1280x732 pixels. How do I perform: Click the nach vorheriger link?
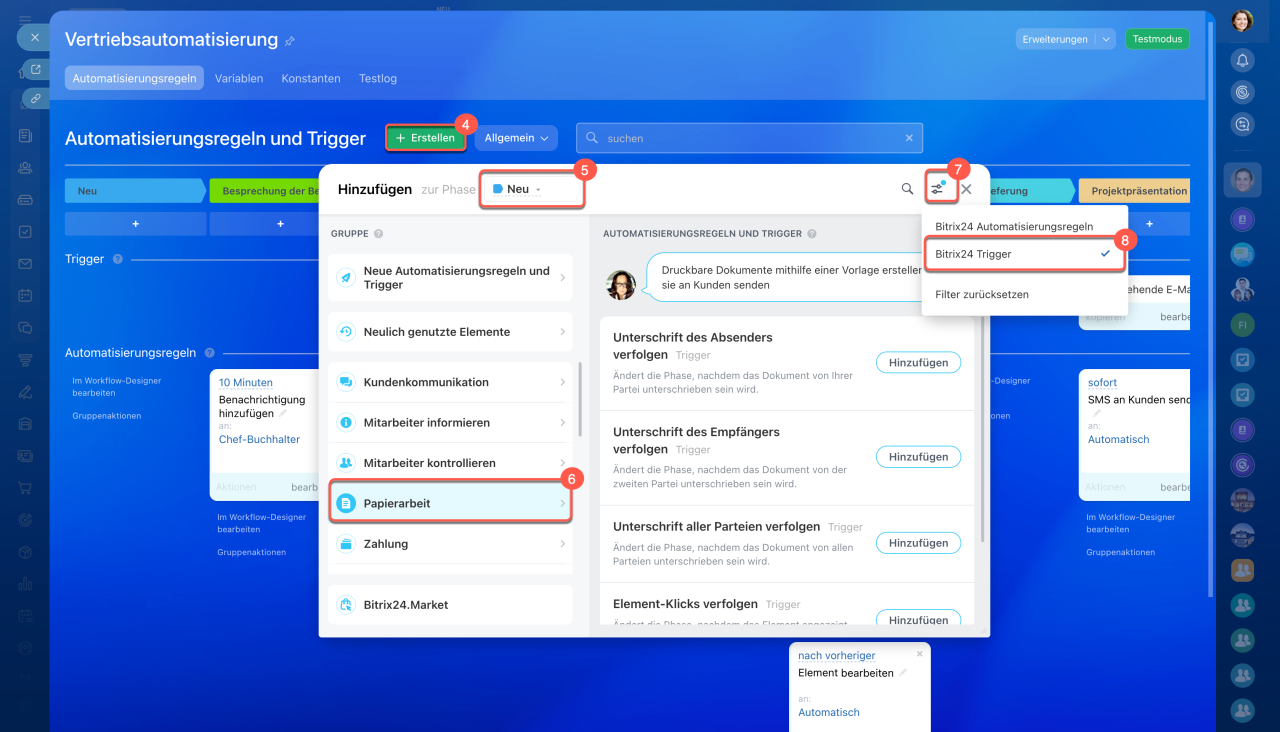coord(837,655)
